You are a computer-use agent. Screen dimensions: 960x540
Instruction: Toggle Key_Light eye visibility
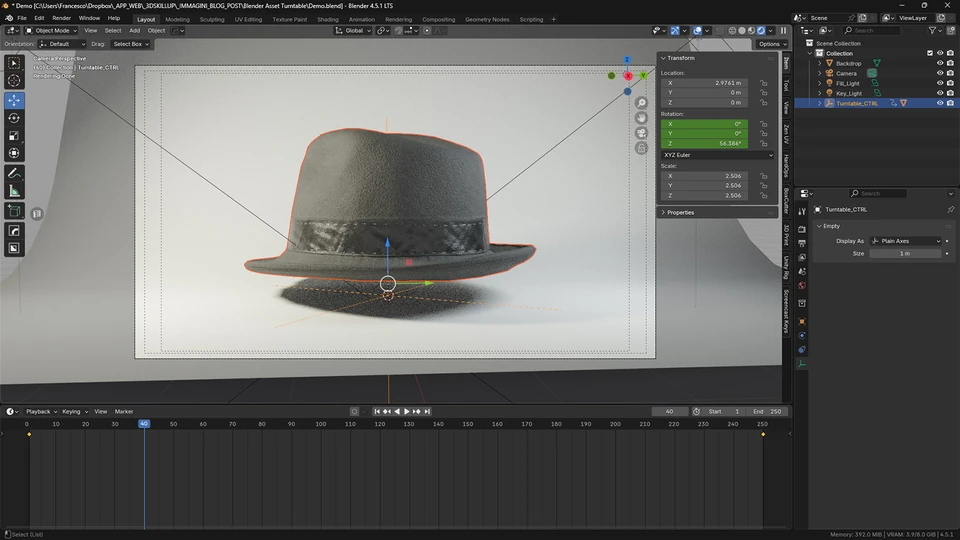[x=940, y=93]
